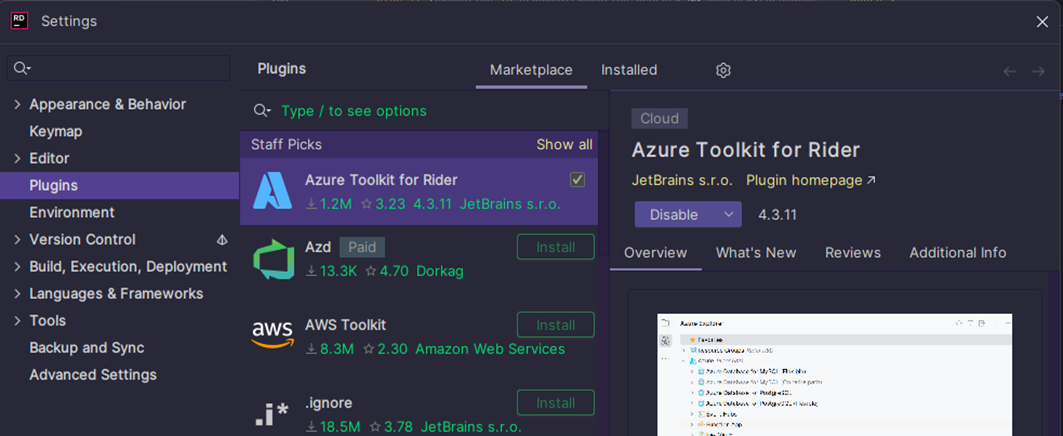The image size is (1063, 436).
Task: Switch to the Installed tab
Action: [629, 70]
